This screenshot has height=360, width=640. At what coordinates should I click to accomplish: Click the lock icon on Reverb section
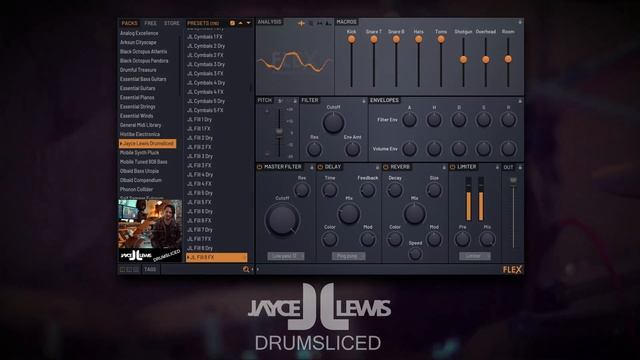[444, 167]
